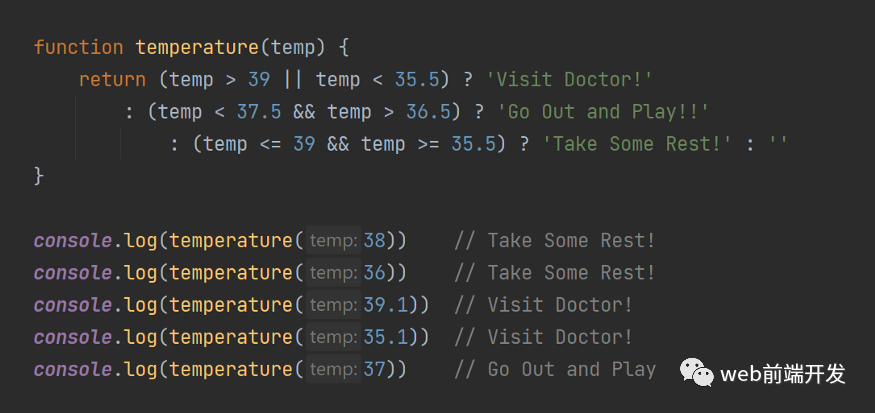
Task: Click the temp: parameter hint before 37
Action: click(333, 369)
